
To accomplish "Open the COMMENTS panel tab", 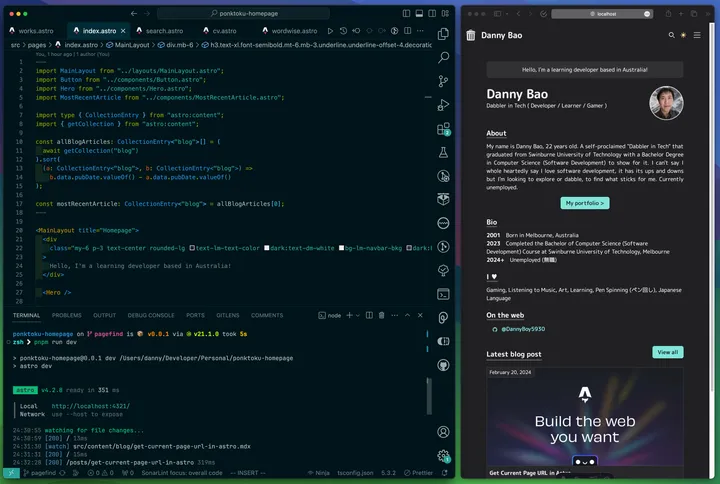I will (x=267, y=315).
